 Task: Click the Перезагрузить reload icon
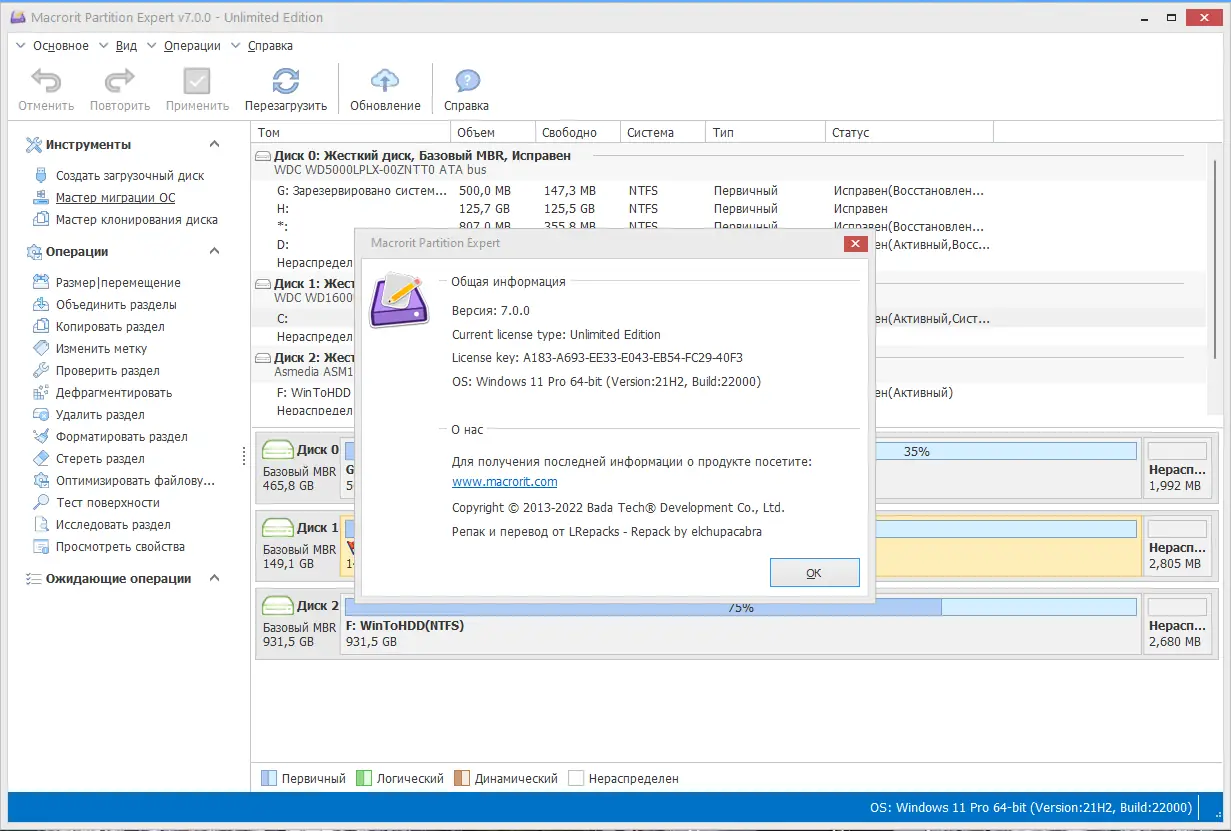[286, 81]
